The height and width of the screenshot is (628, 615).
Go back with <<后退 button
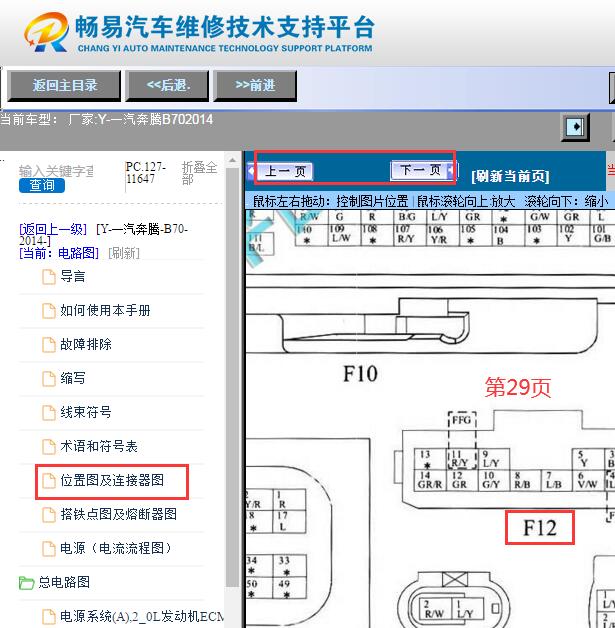(x=167, y=86)
